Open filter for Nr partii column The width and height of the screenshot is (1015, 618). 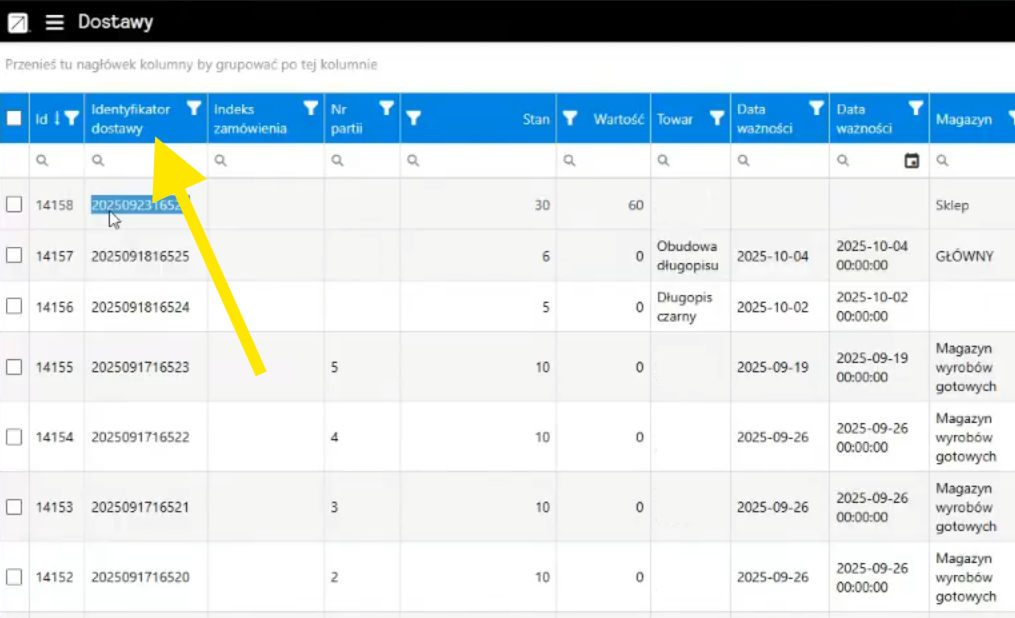pos(387,109)
